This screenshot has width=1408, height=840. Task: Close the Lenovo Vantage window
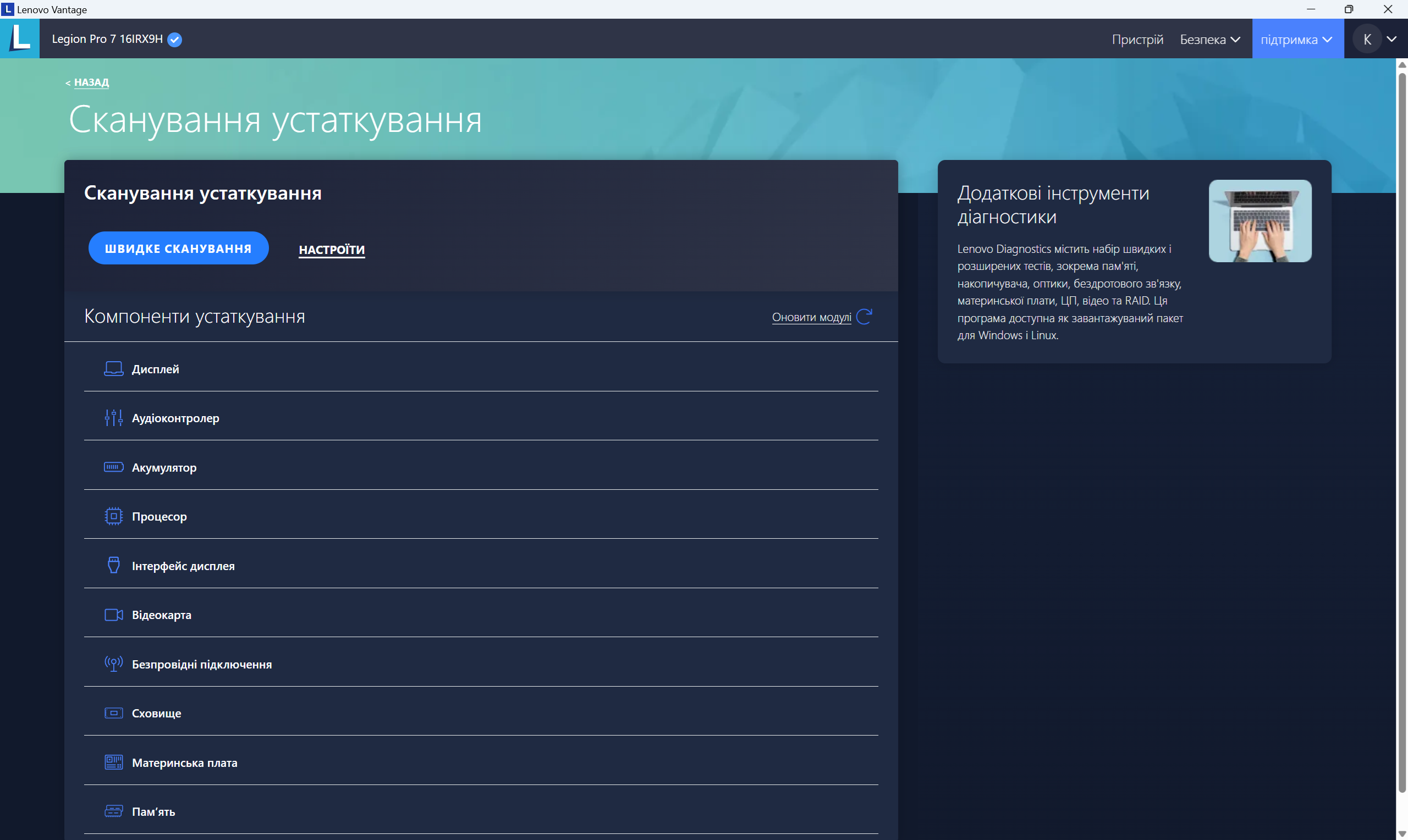coord(1388,9)
